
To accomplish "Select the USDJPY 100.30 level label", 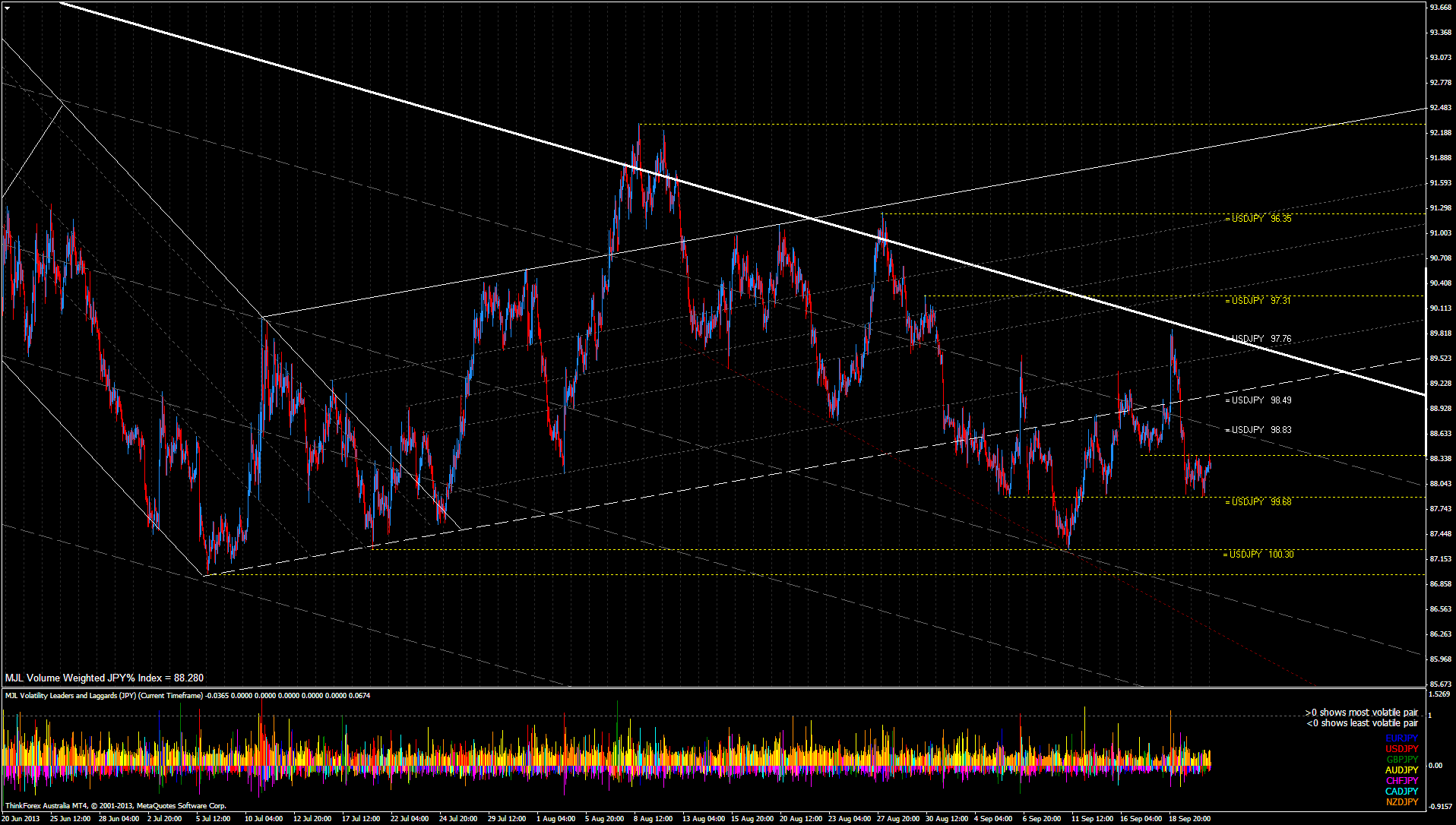I will coord(1258,555).
